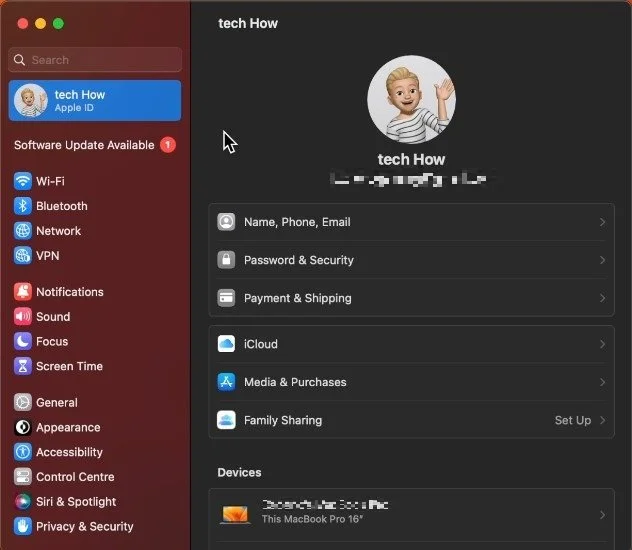Image resolution: width=632 pixels, height=550 pixels.
Task: Click the Family Sharing icon
Action: pos(226,420)
